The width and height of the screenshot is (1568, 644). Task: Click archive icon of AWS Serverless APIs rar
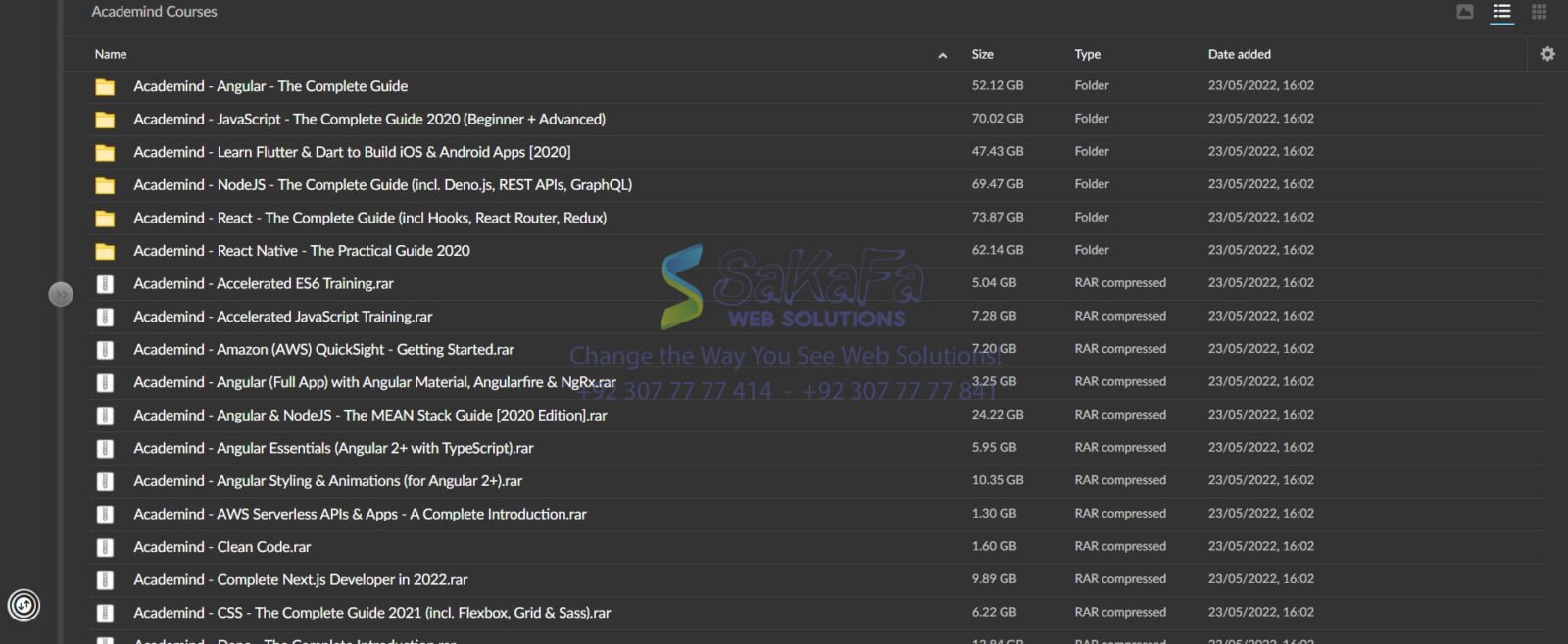pyautogui.click(x=105, y=515)
